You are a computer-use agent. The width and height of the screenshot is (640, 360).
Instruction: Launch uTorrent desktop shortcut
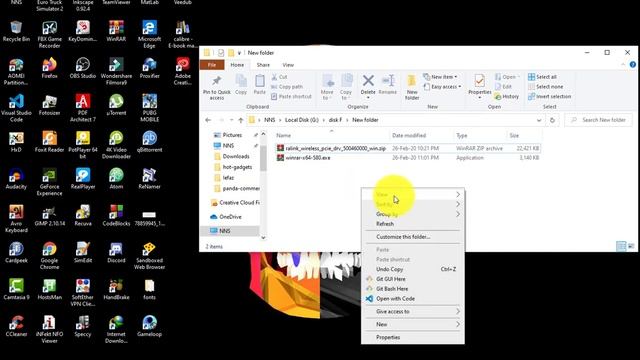click(x=116, y=104)
